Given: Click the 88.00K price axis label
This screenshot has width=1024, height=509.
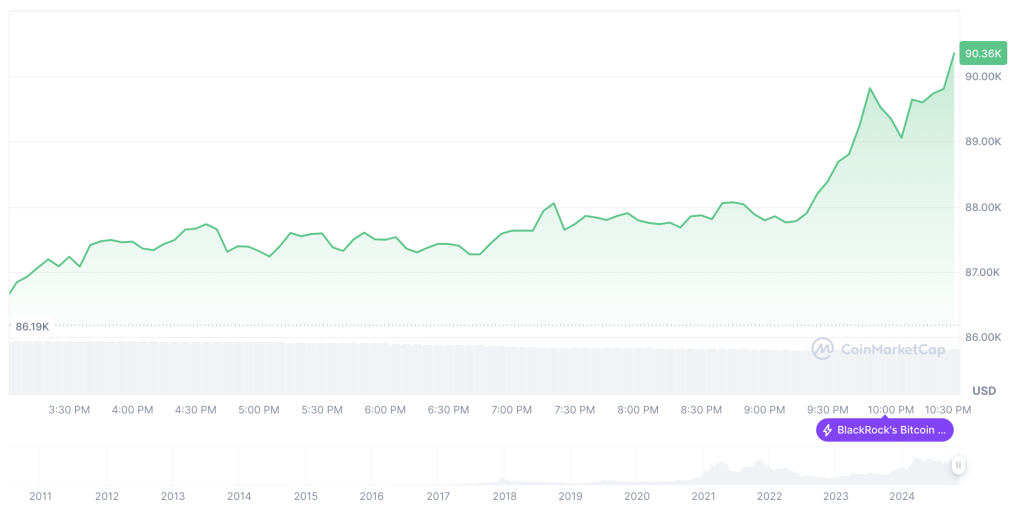Looking at the screenshot, I should [x=985, y=208].
